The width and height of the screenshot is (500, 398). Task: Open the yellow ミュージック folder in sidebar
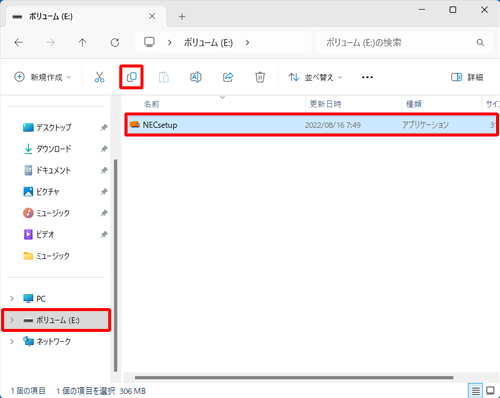(x=47, y=256)
